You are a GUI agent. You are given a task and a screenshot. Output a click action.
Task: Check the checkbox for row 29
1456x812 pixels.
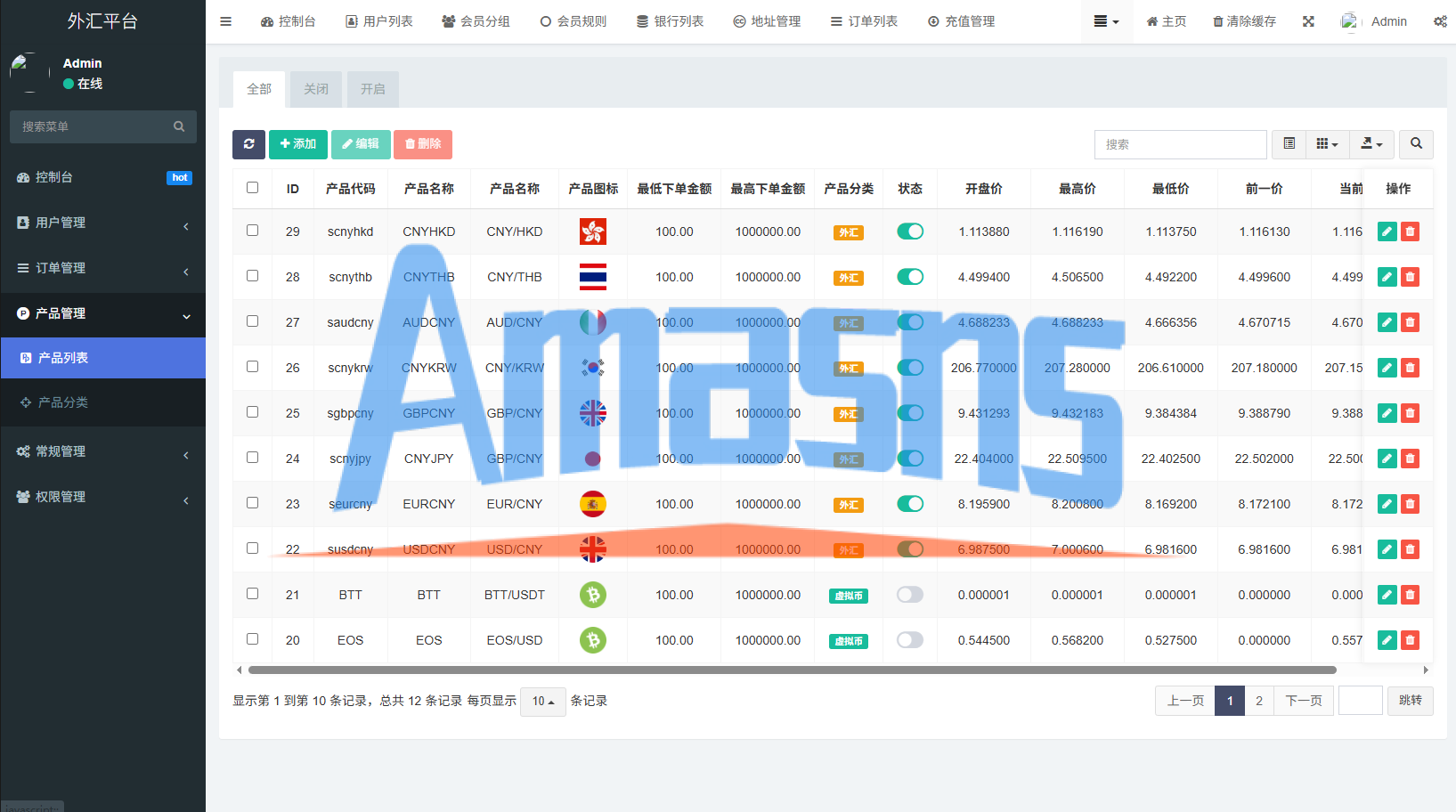[253, 231]
